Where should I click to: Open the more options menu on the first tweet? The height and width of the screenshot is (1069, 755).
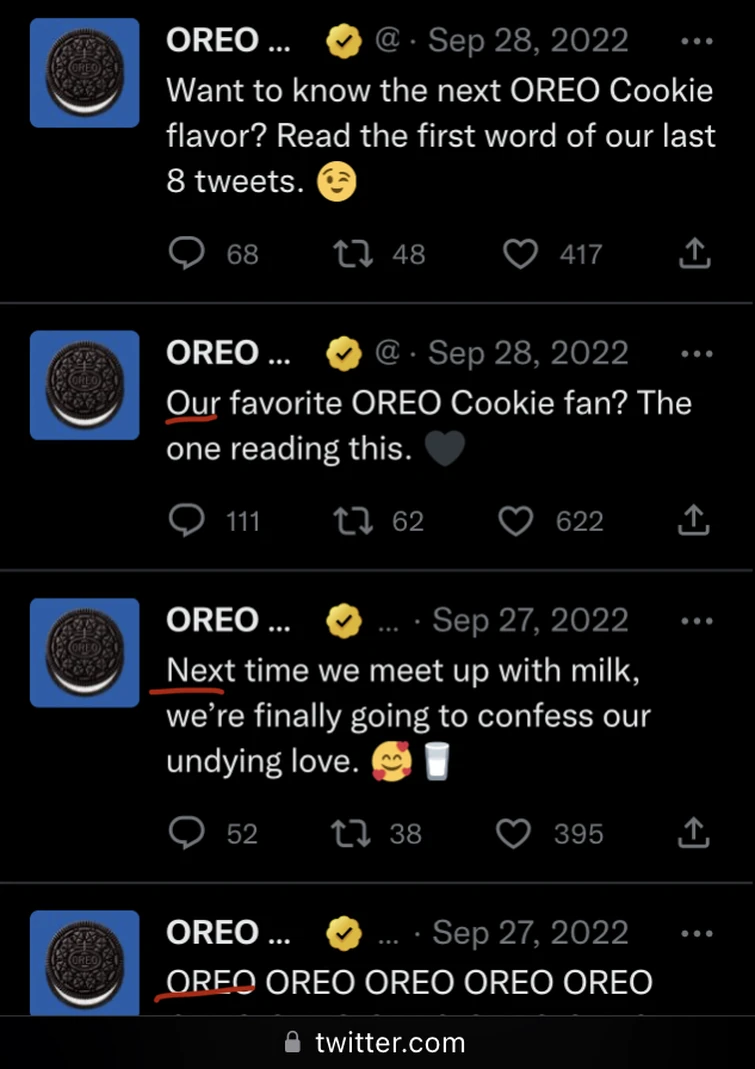pos(696,41)
